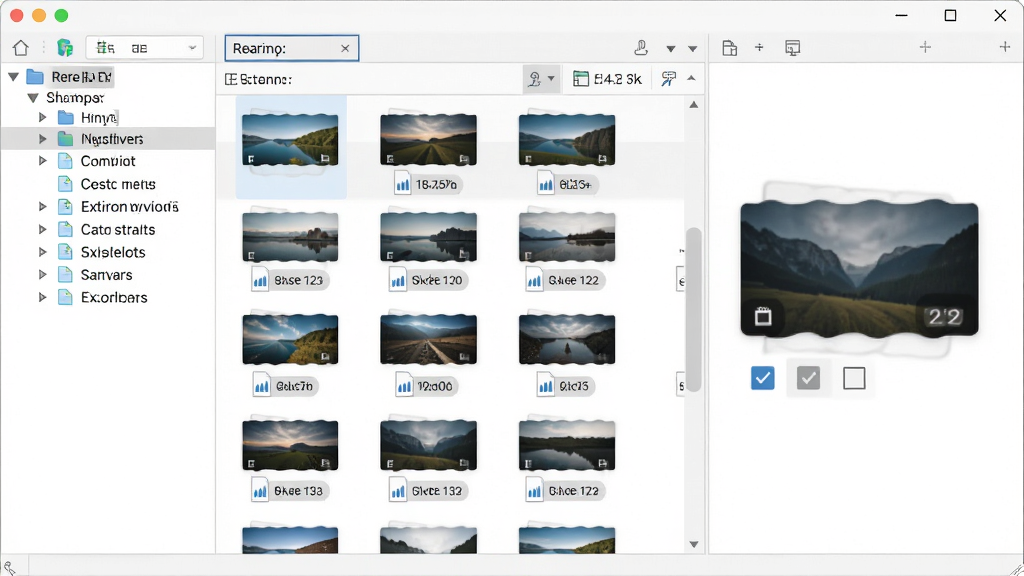Toggle the gray checked checkbox under preview
The width and height of the screenshot is (1024, 576).
click(808, 378)
